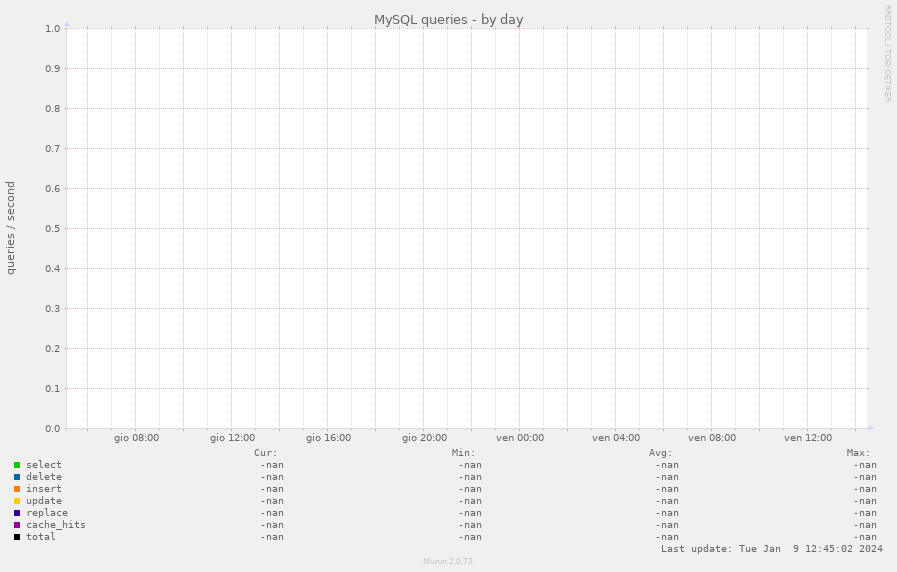This screenshot has height=572, width=897.
Task: Click the 'Avg:' column header
Action: 661,453
